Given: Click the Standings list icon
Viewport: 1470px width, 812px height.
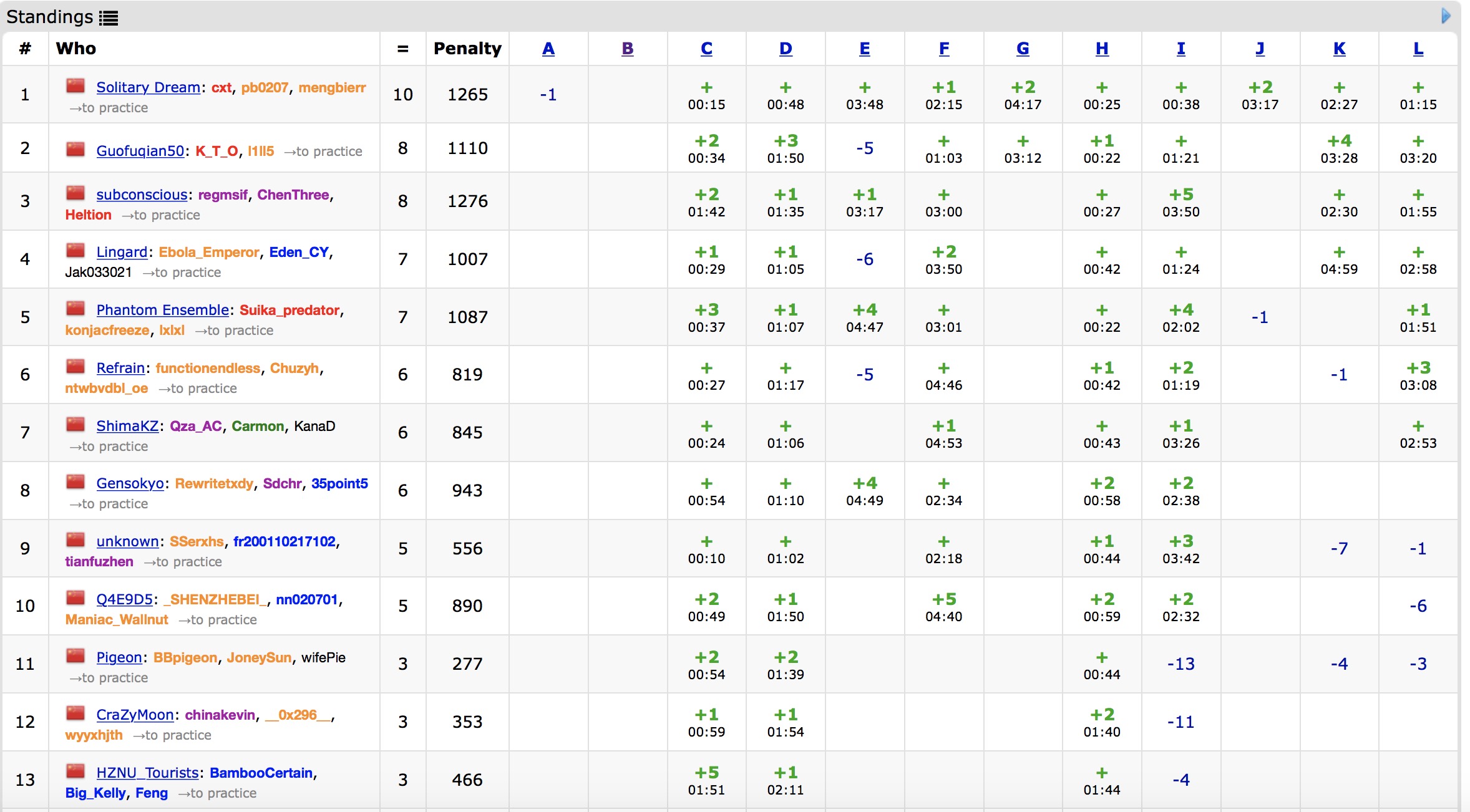Looking at the screenshot, I should pyautogui.click(x=108, y=18).
